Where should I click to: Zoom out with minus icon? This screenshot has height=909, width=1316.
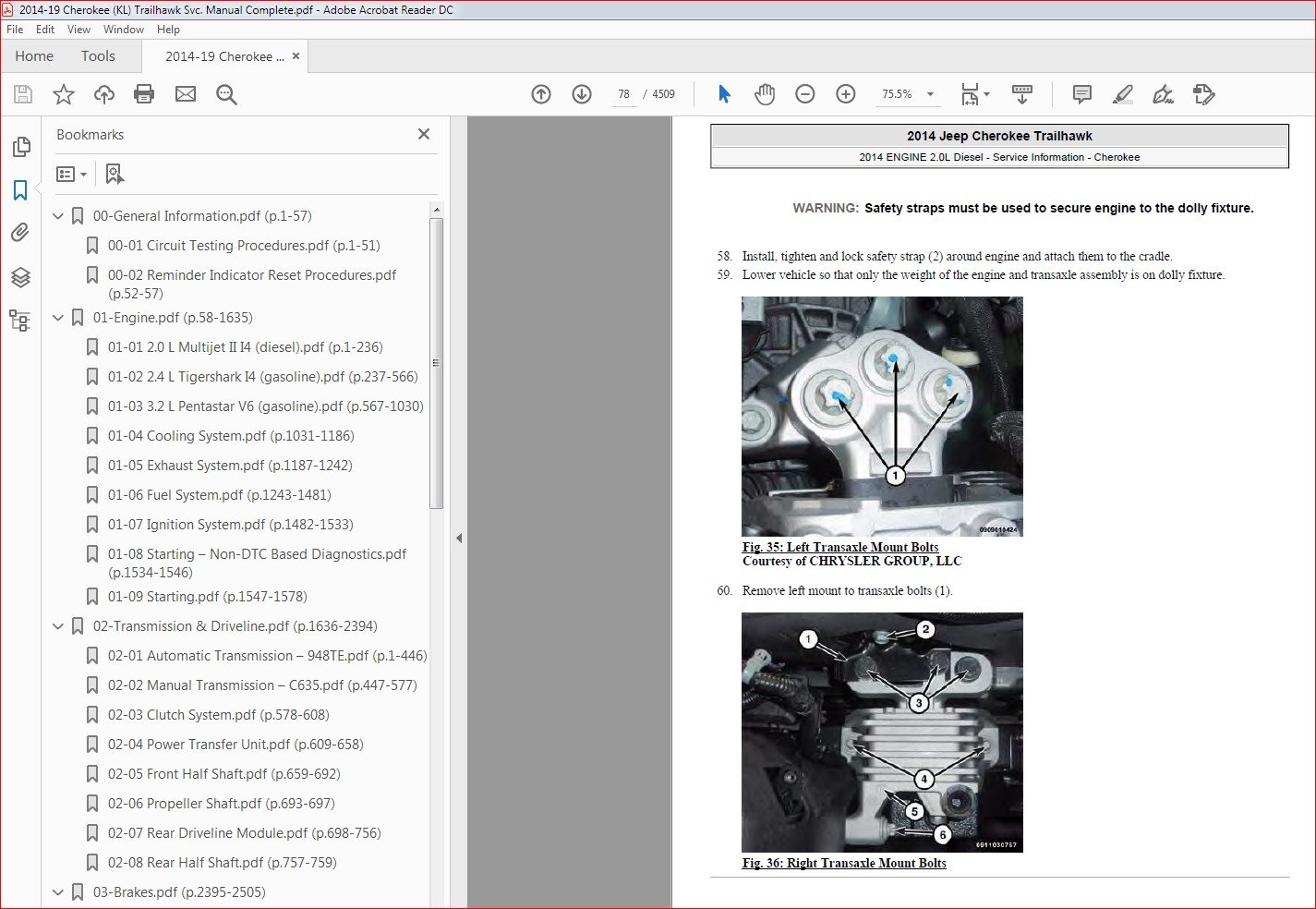coord(805,94)
